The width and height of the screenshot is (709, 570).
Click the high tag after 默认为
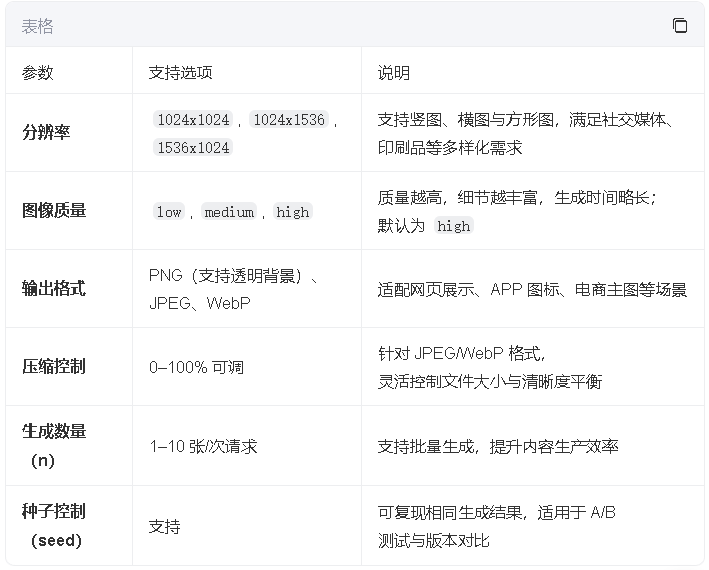(x=454, y=226)
